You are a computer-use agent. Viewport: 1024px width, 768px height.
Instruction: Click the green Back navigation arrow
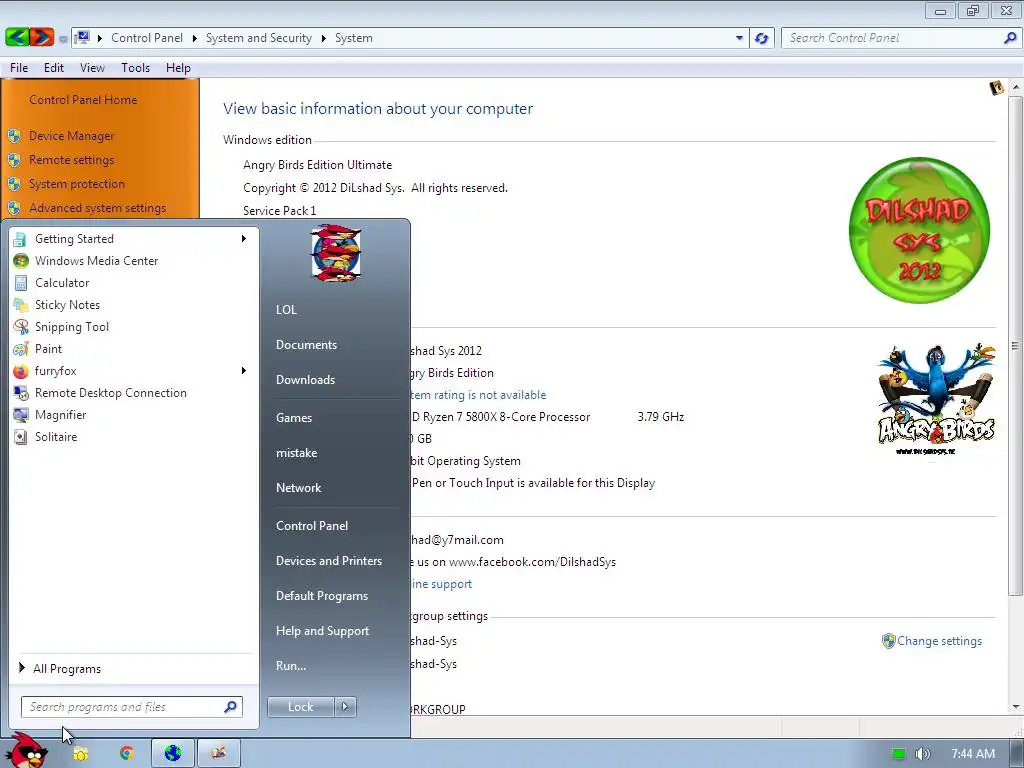click(x=17, y=37)
